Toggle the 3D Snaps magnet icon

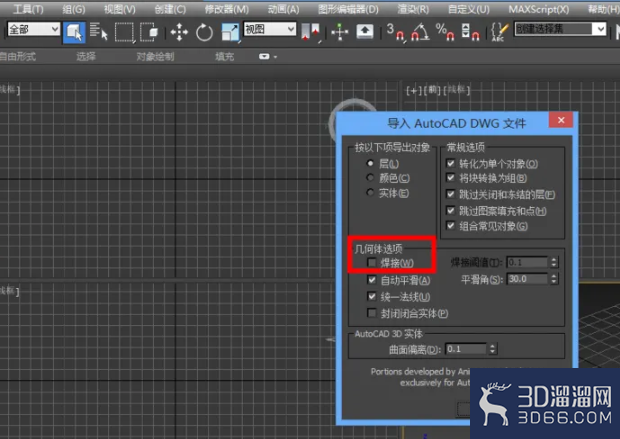395,32
